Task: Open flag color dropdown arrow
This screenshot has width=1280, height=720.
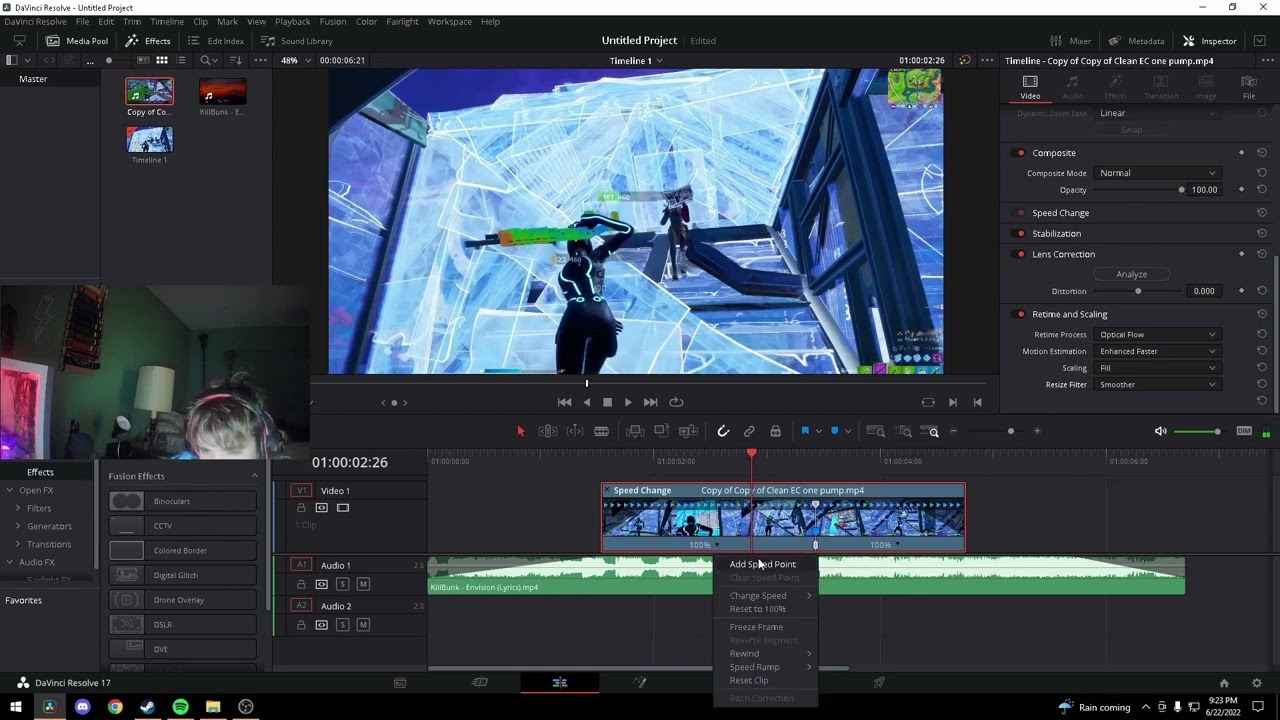Action: coord(818,431)
